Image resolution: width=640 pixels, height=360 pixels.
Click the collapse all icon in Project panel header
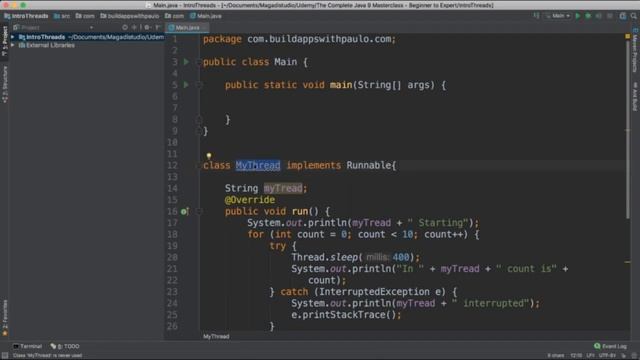pyautogui.click(x=135, y=27)
